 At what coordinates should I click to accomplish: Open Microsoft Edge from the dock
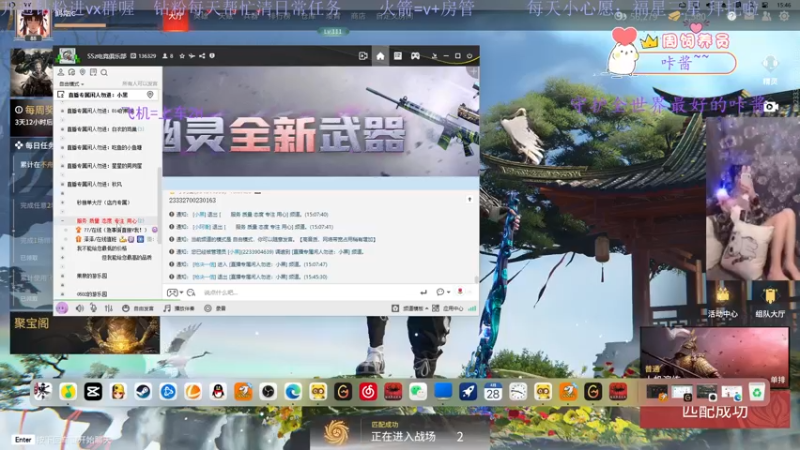click(293, 392)
